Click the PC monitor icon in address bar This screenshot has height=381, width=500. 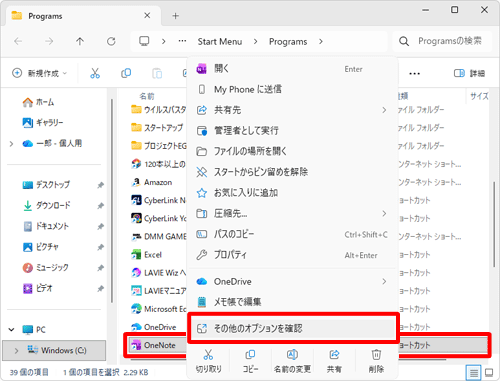[144, 41]
